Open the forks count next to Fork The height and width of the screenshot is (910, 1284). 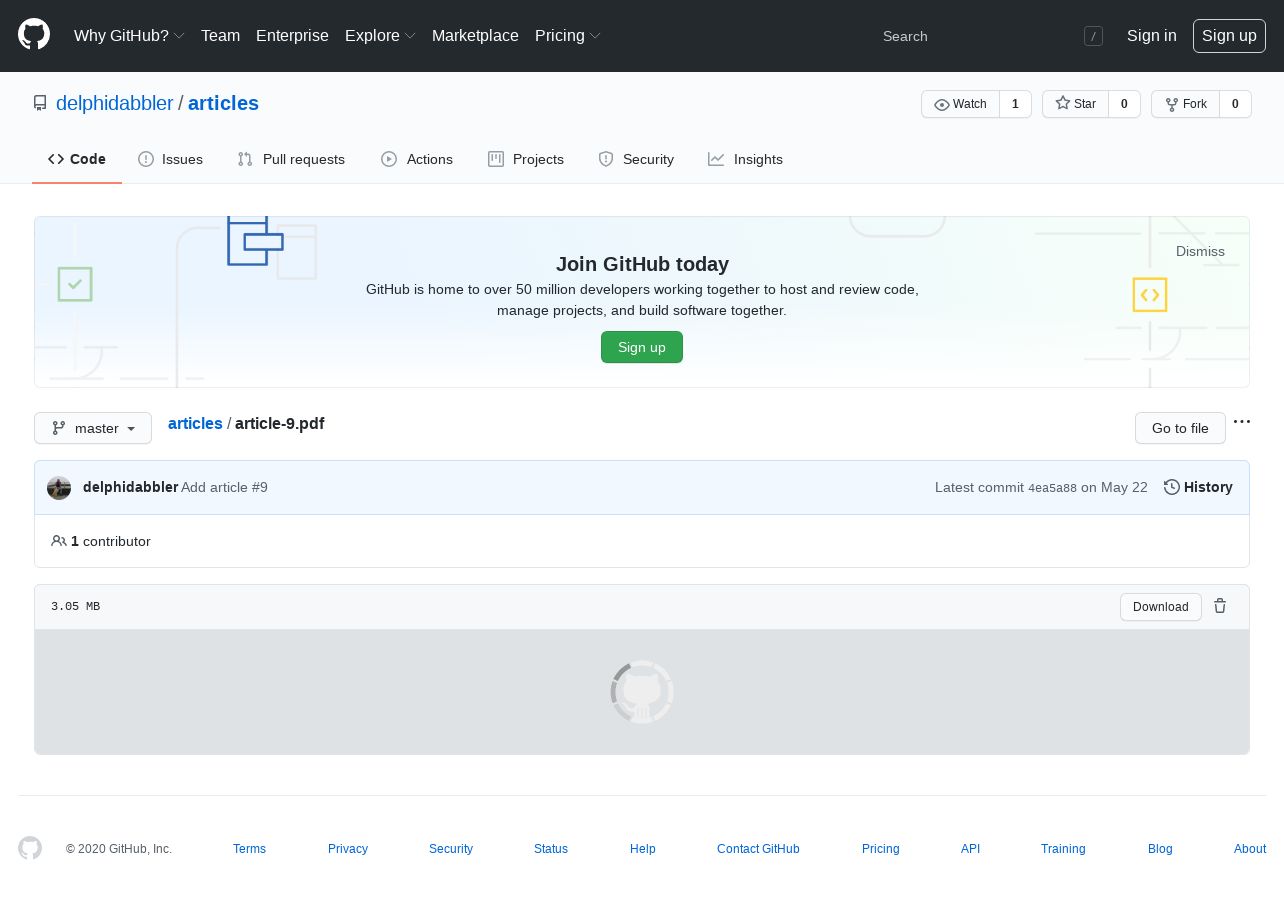click(x=1235, y=104)
